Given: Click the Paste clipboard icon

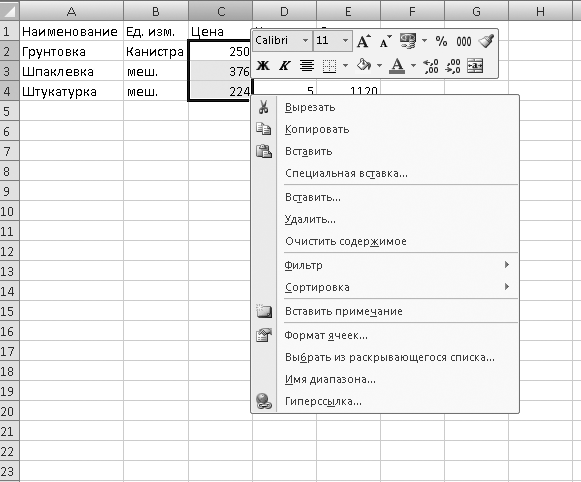Looking at the screenshot, I should pyautogui.click(x=264, y=151).
